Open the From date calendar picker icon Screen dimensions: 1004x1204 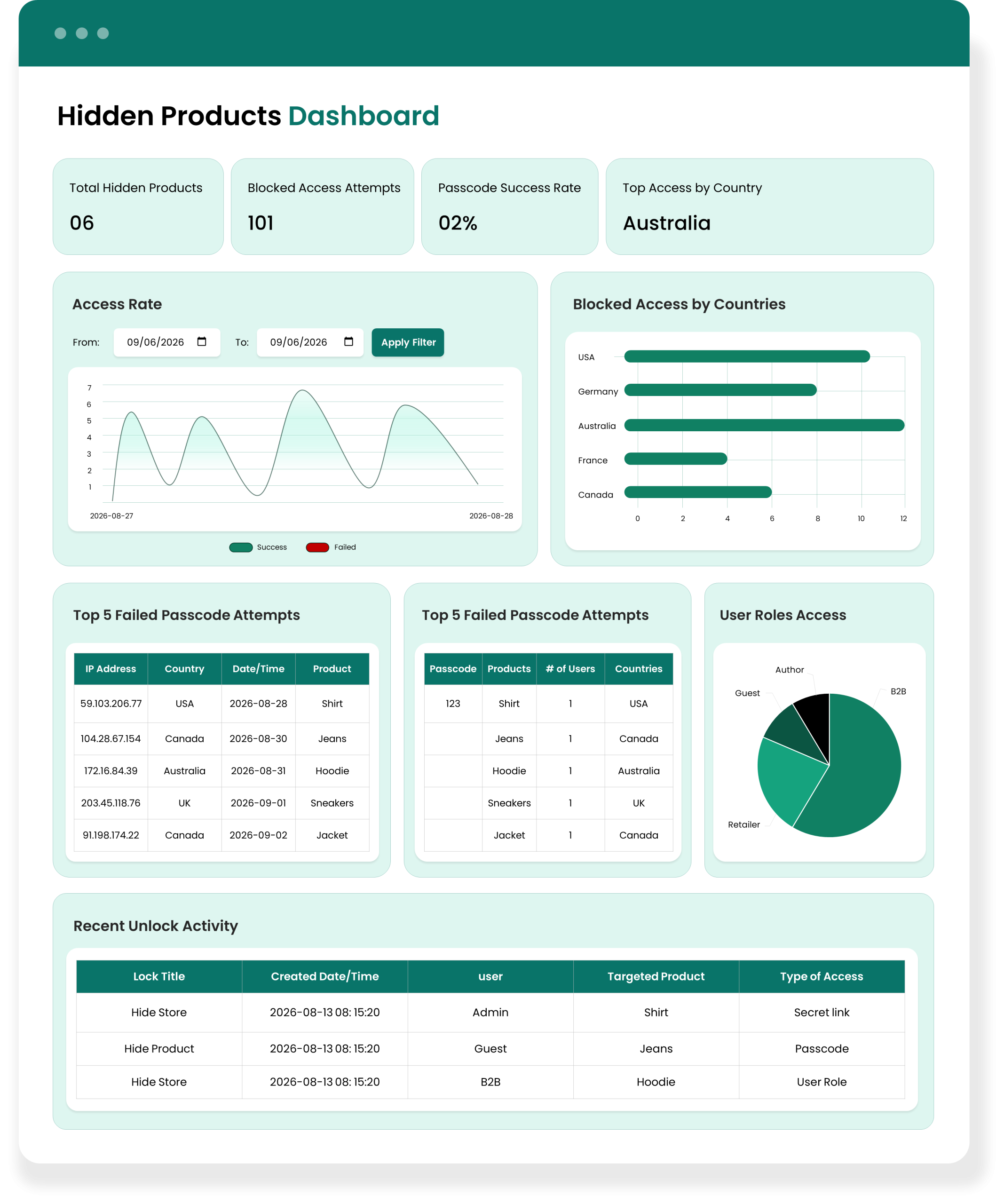click(x=202, y=342)
